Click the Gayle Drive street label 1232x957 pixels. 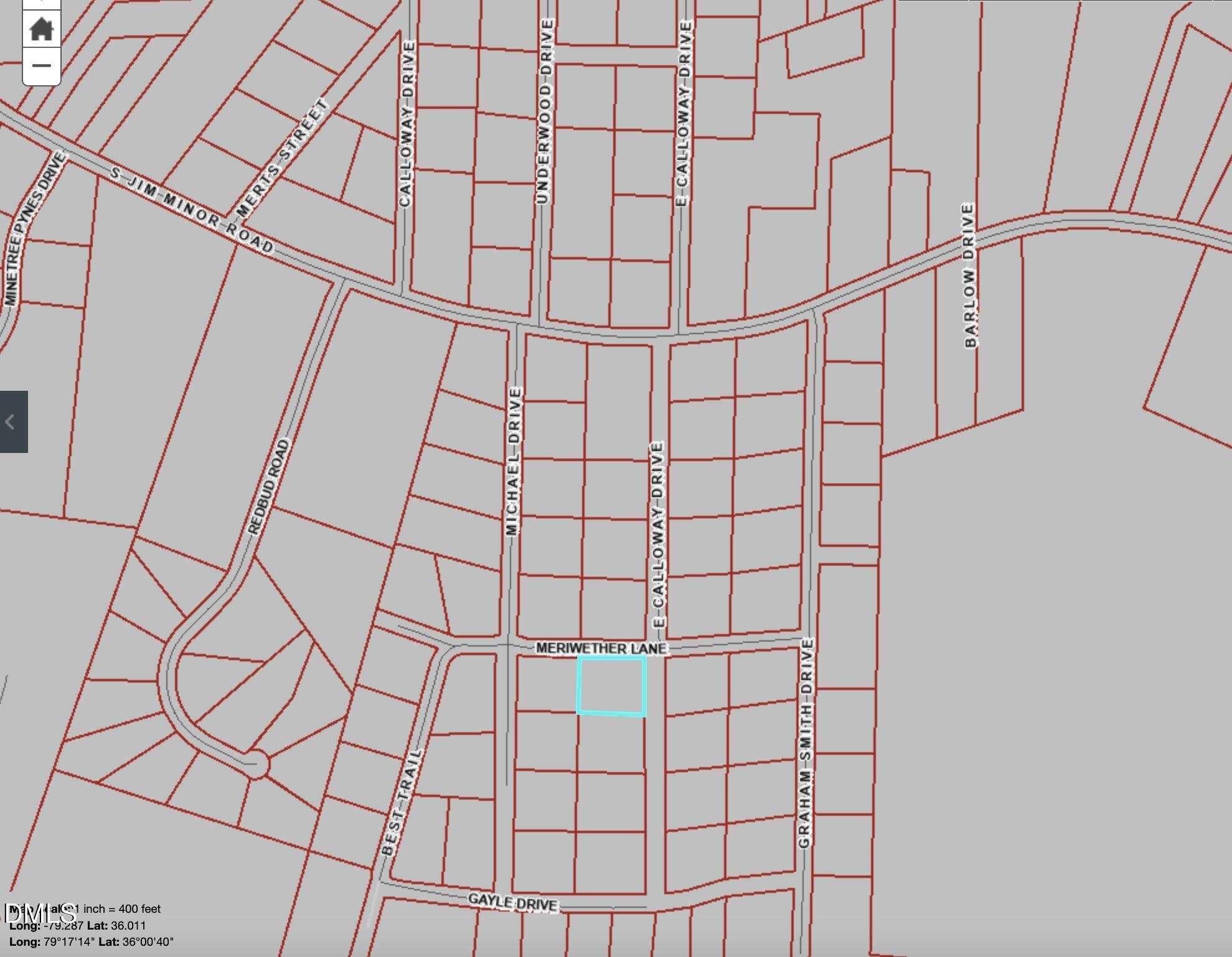pyautogui.click(x=512, y=902)
